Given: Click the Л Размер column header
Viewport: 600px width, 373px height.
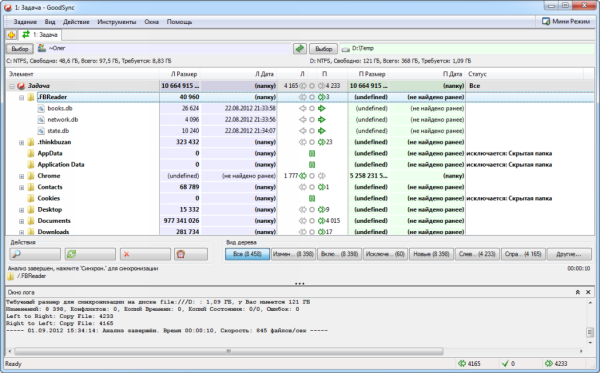Looking at the screenshot, I should pyautogui.click(x=180, y=74).
